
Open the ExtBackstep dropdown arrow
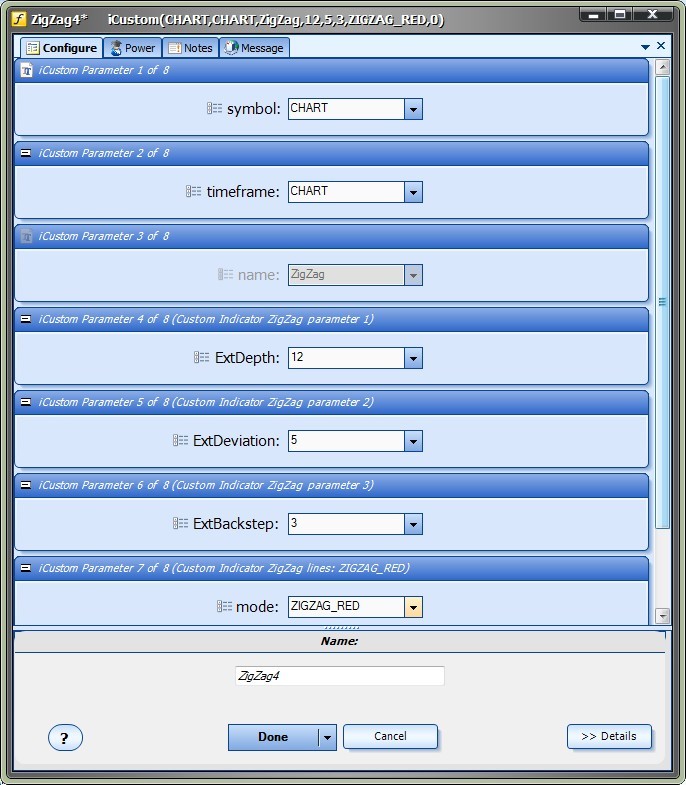point(413,525)
